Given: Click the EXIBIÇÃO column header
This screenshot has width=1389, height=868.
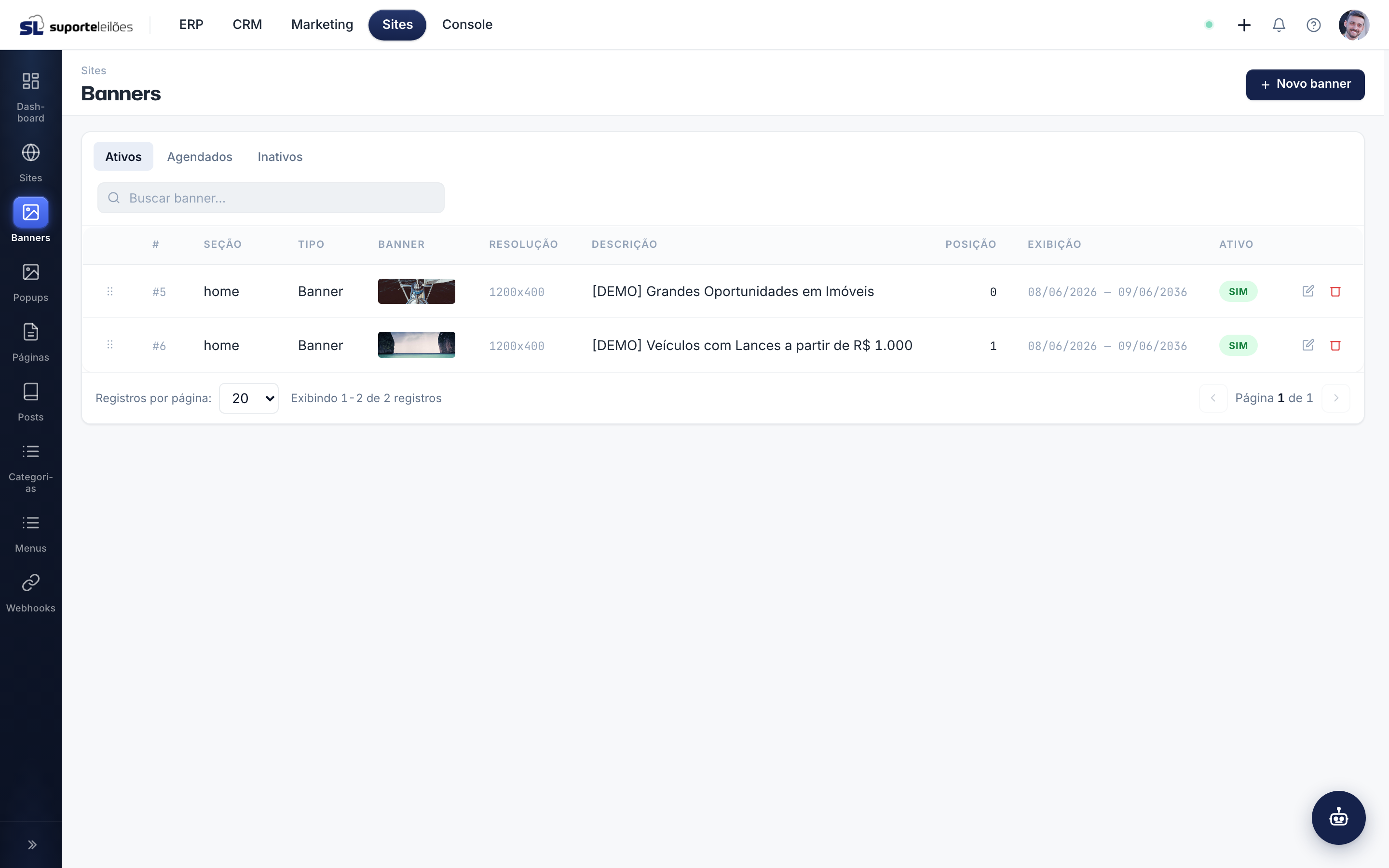Looking at the screenshot, I should [1054, 244].
